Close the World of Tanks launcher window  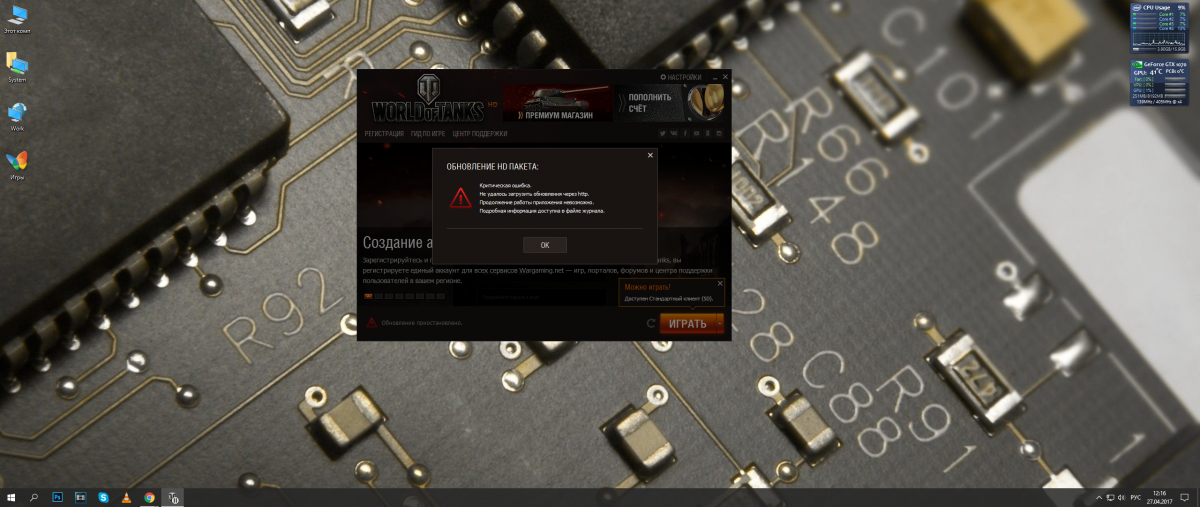(x=725, y=77)
